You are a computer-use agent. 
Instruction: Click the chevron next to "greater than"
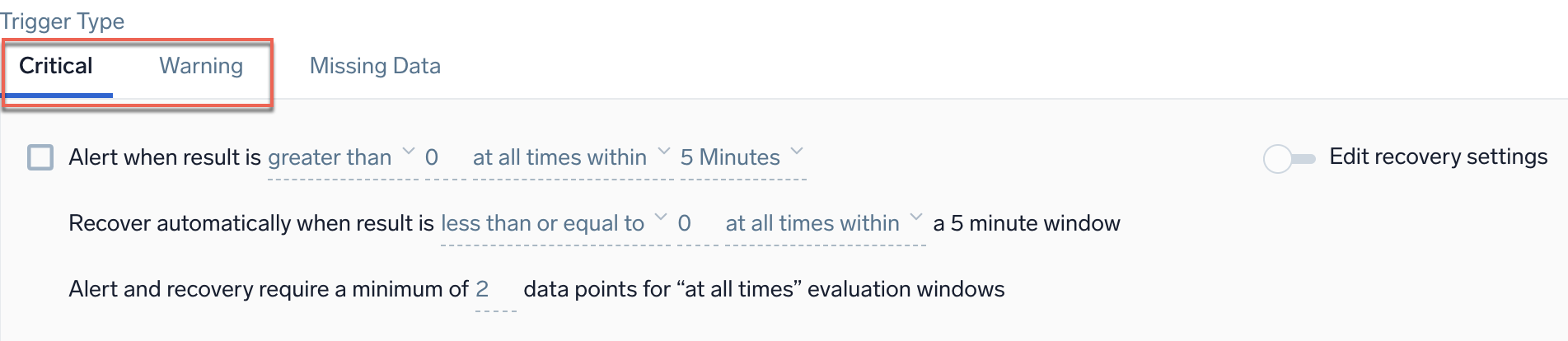pyautogui.click(x=408, y=152)
